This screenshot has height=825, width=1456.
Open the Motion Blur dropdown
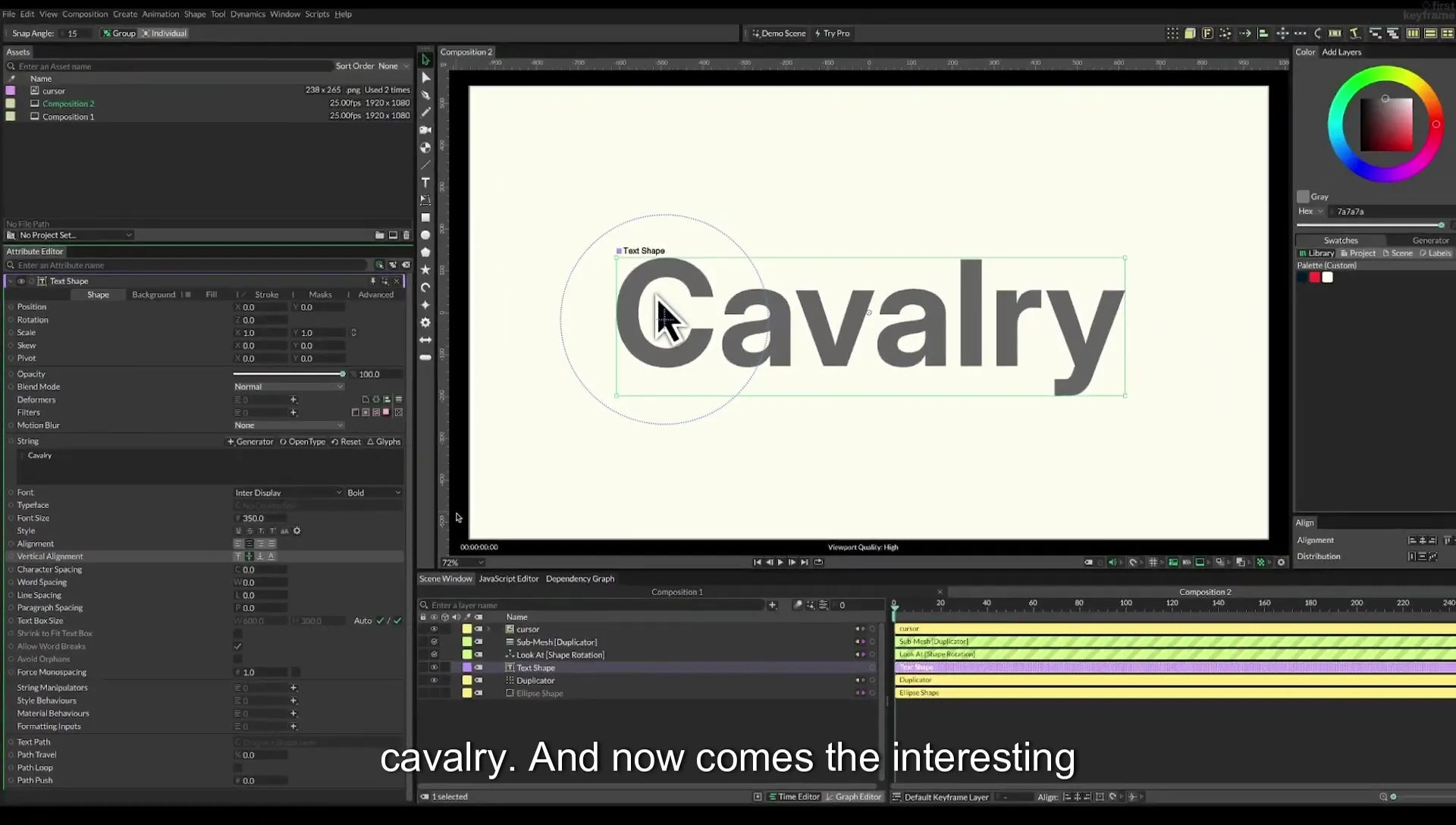point(288,425)
